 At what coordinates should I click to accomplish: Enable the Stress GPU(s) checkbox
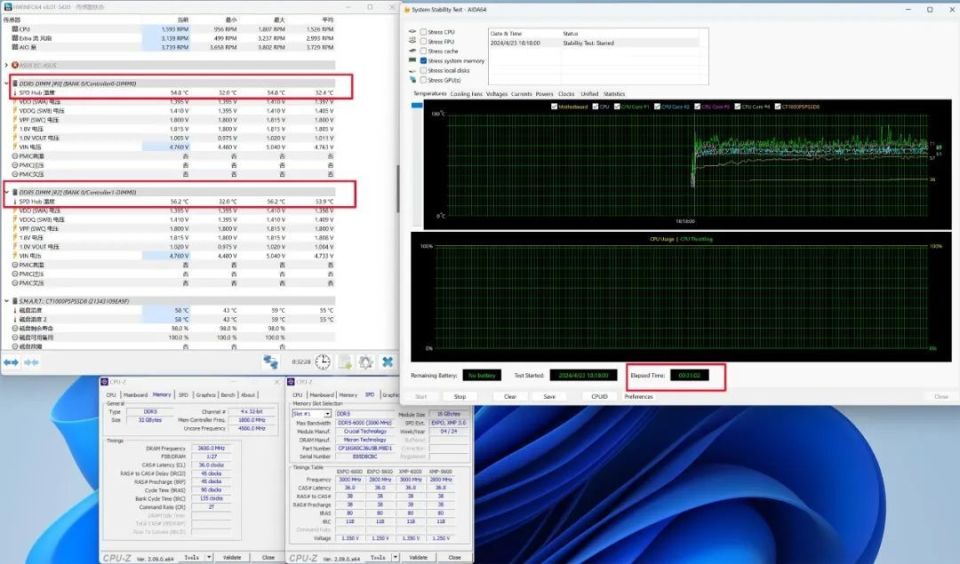424,80
